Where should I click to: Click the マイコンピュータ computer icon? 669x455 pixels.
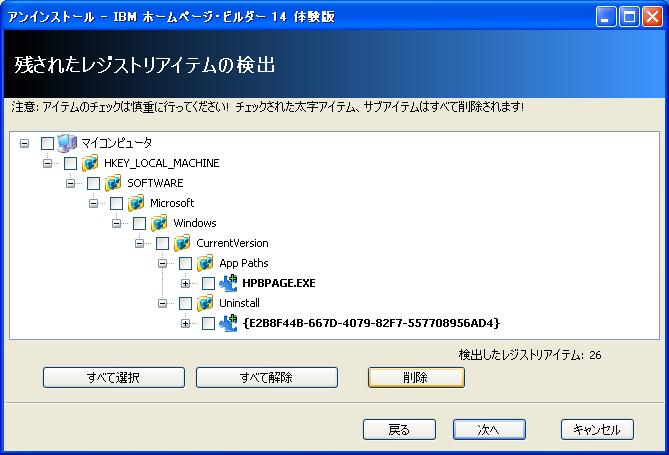pyautogui.click(x=67, y=143)
